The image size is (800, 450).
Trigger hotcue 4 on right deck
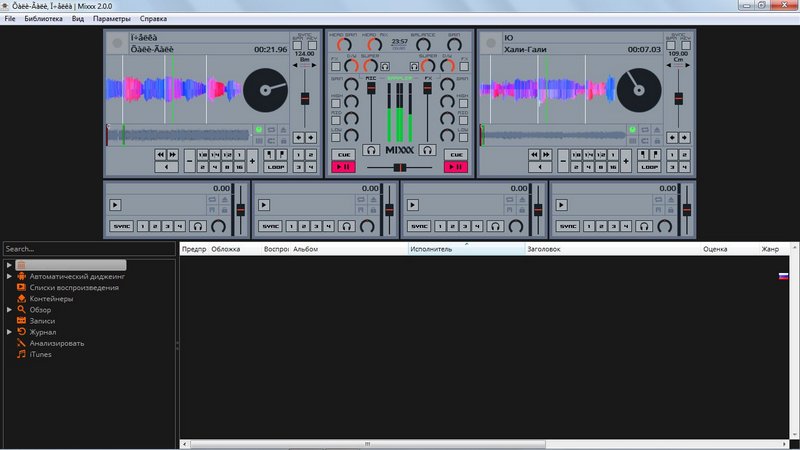[685, 167]
